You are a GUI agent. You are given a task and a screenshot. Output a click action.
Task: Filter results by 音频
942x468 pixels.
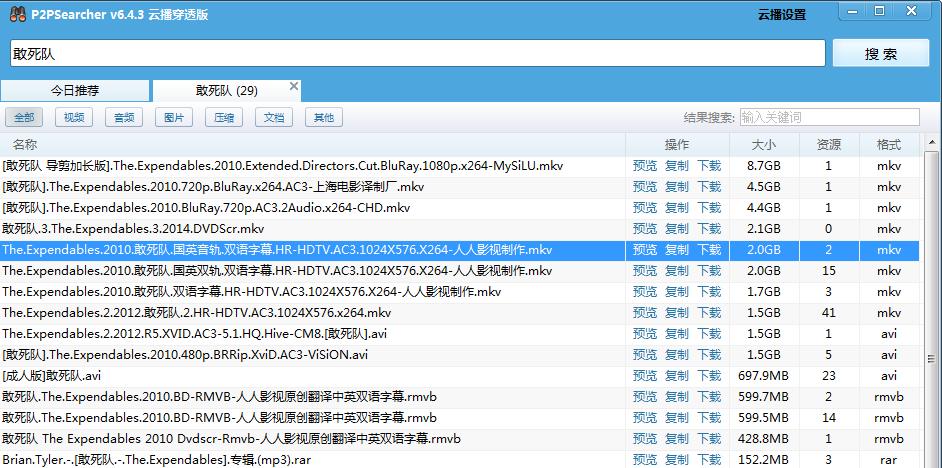tap(124, 118)
